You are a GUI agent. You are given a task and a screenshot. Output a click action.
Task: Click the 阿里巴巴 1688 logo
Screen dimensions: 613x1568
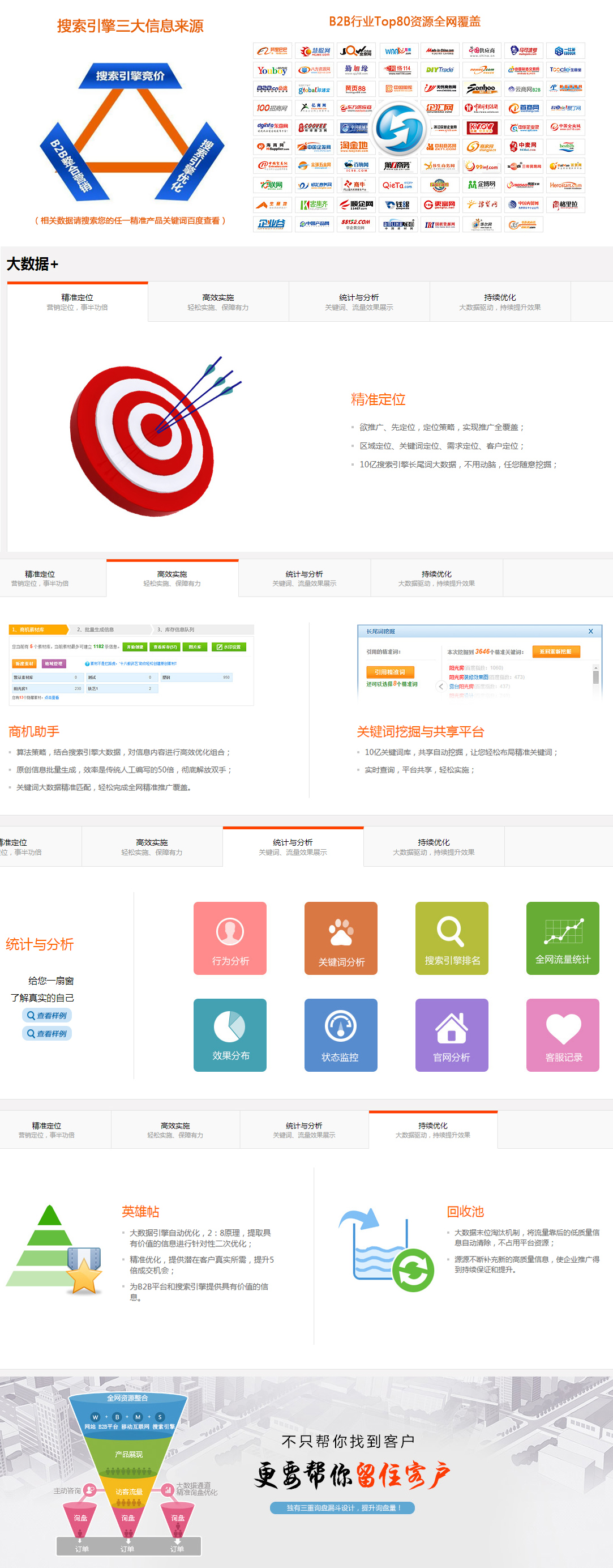pos(272,50)
